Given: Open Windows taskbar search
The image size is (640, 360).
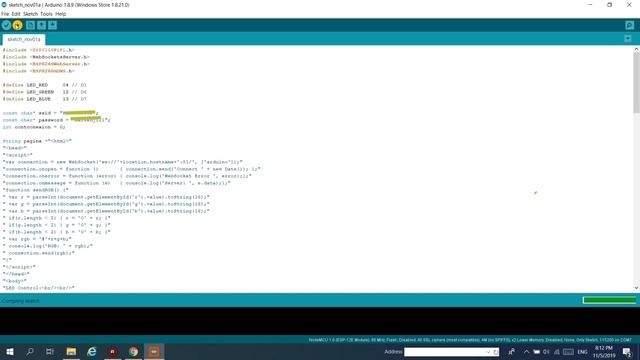Looking at the screenshot, I should (30, 351).
